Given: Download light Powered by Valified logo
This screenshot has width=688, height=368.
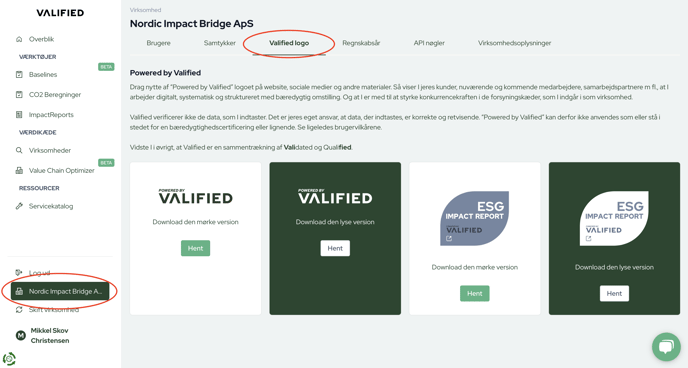Looking at the screenshot, I should (x=335, y=248).
